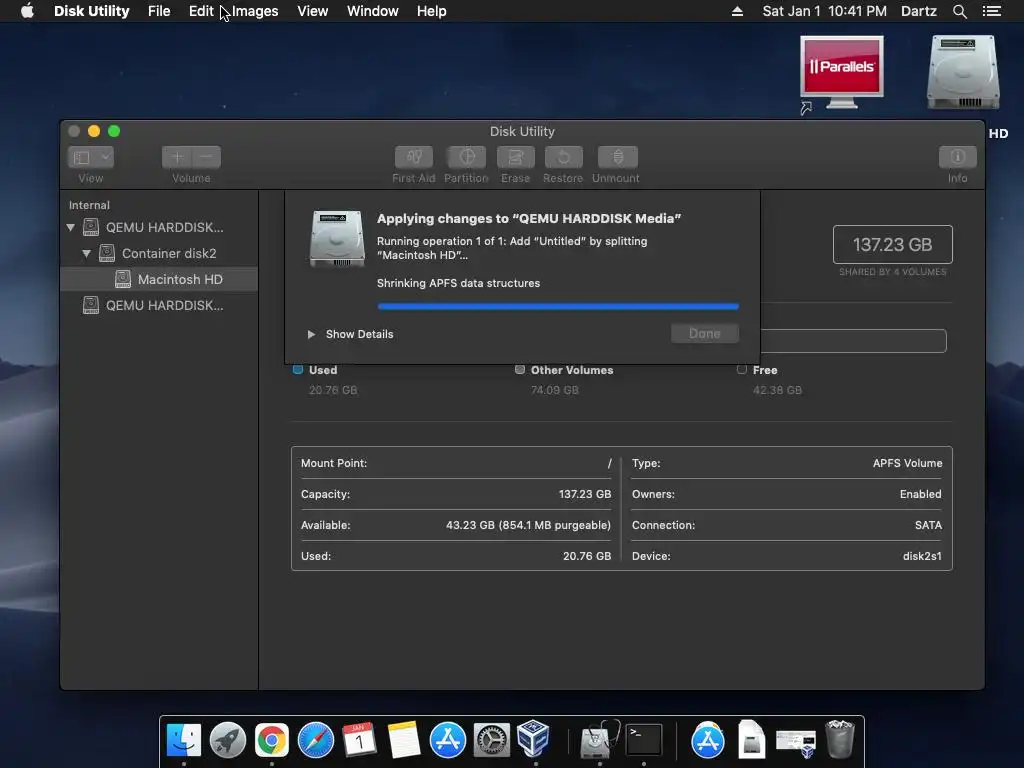Viewport: 1024px width, 768px height.
Task: Click the Dartz user name in menu bar
Action: coord(919,11)
